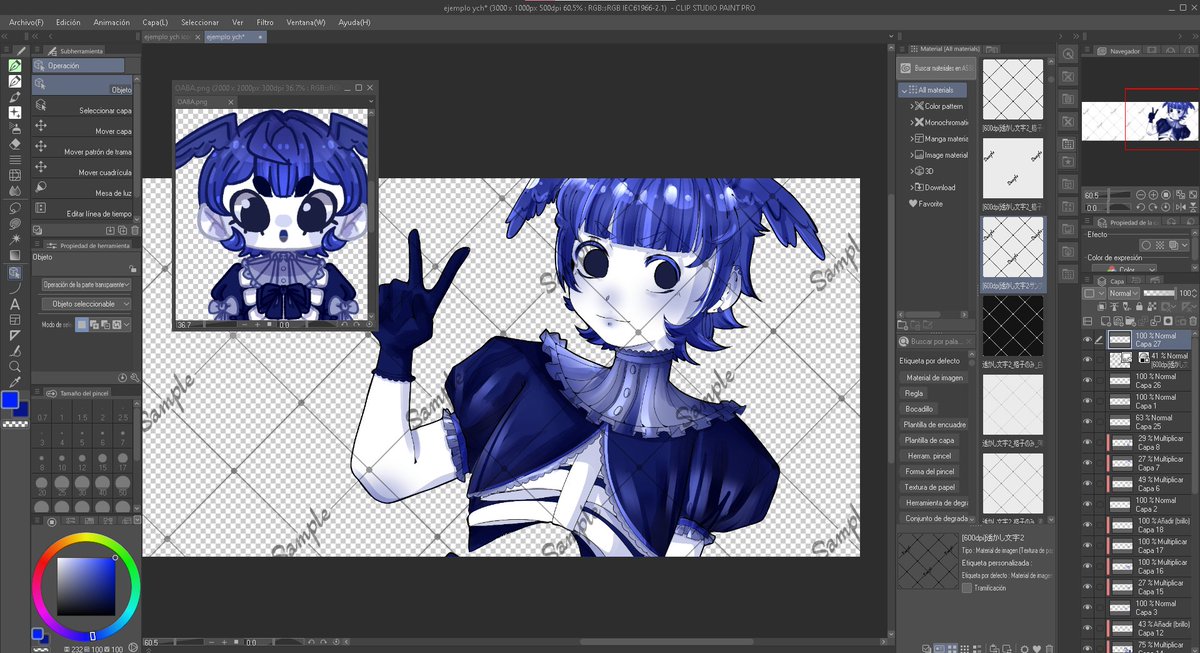
Task: Open the Edición menu
Action: [68, 21]
